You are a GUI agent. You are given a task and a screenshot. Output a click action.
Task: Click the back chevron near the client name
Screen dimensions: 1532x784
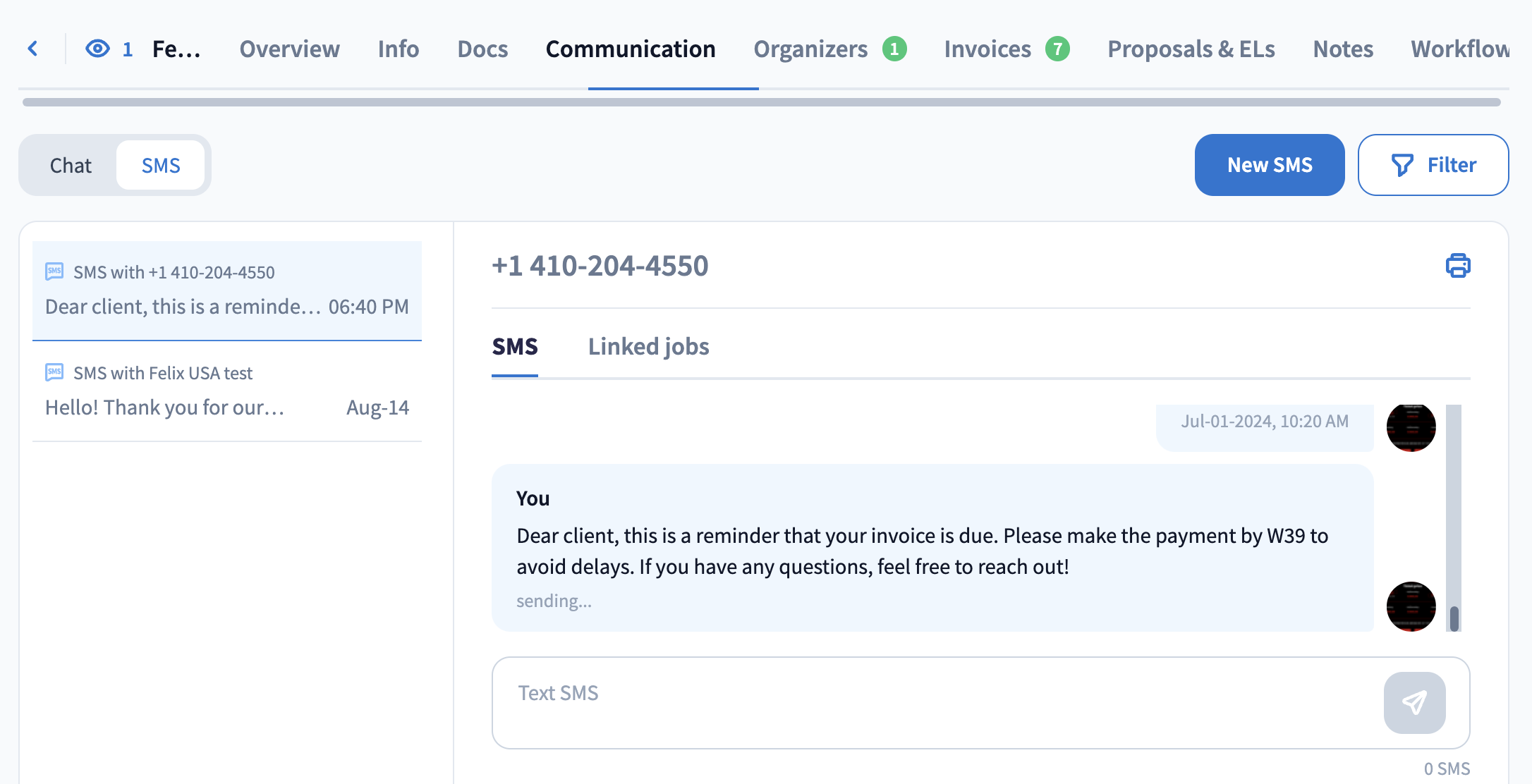click(32, 48)
